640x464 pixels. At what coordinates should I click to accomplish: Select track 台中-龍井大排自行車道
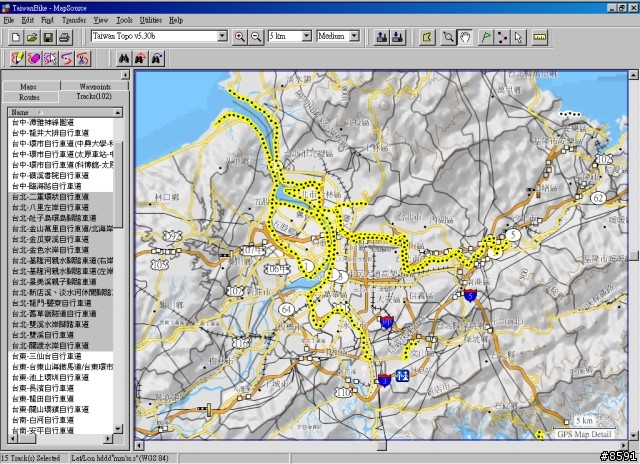50,133
